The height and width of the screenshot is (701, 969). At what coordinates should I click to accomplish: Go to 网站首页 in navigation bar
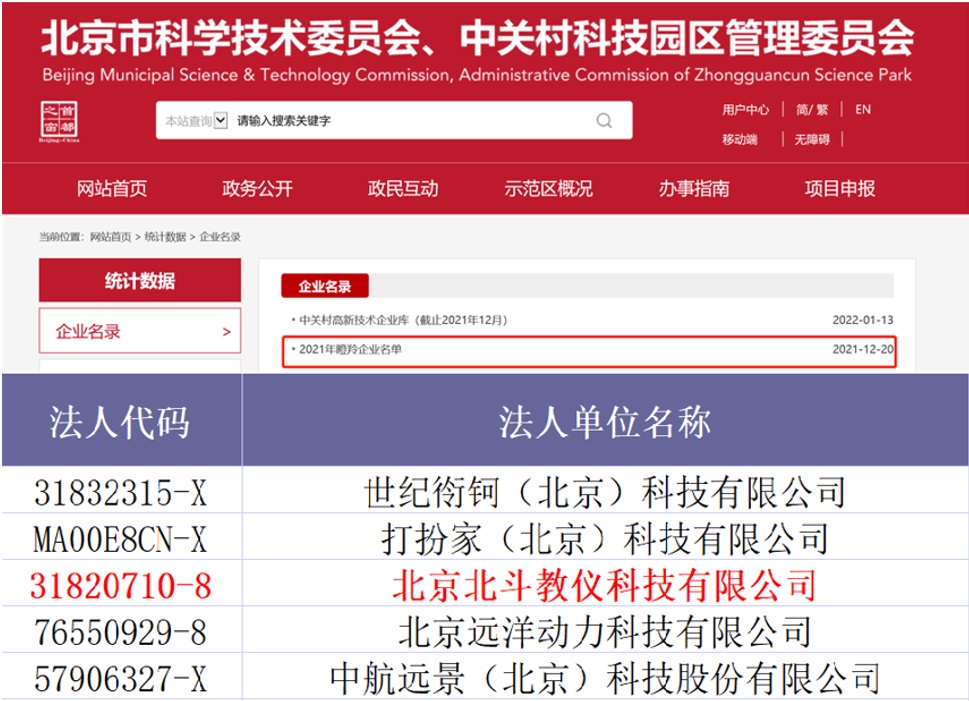pyautogui.click(x=112, y=189)
